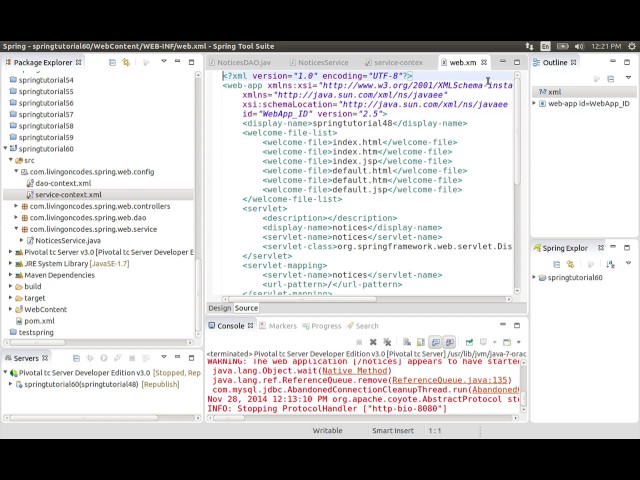Switch to Markers tab

tap(278, 326)
